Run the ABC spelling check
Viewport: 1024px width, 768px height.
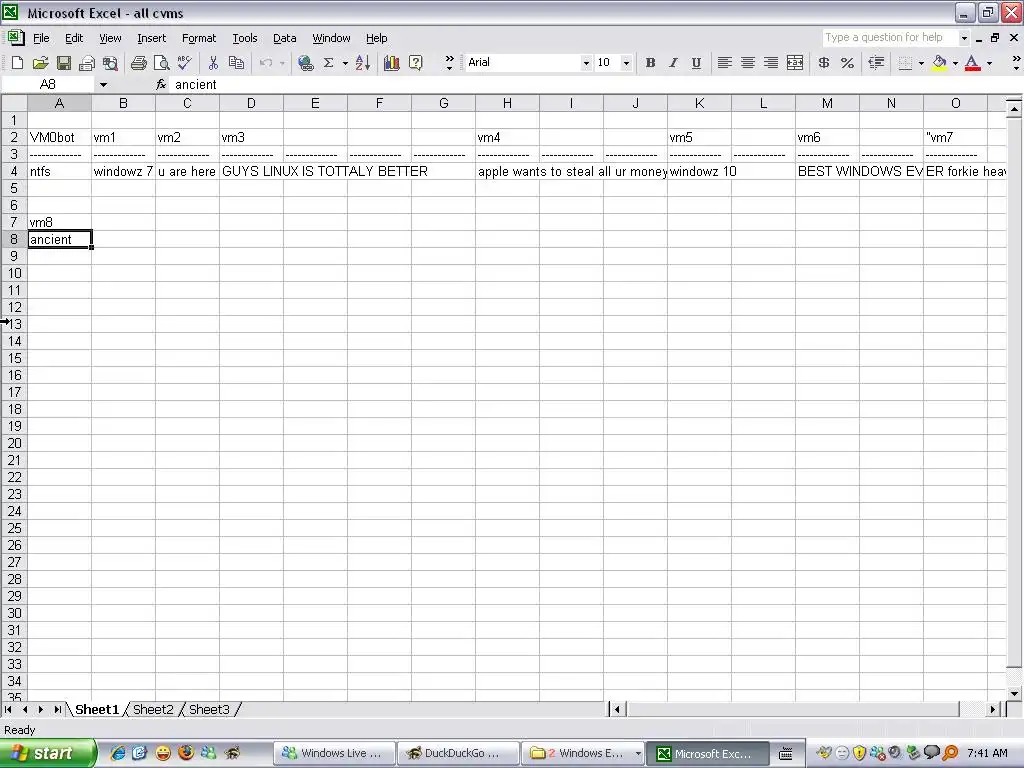coord(185,63)
